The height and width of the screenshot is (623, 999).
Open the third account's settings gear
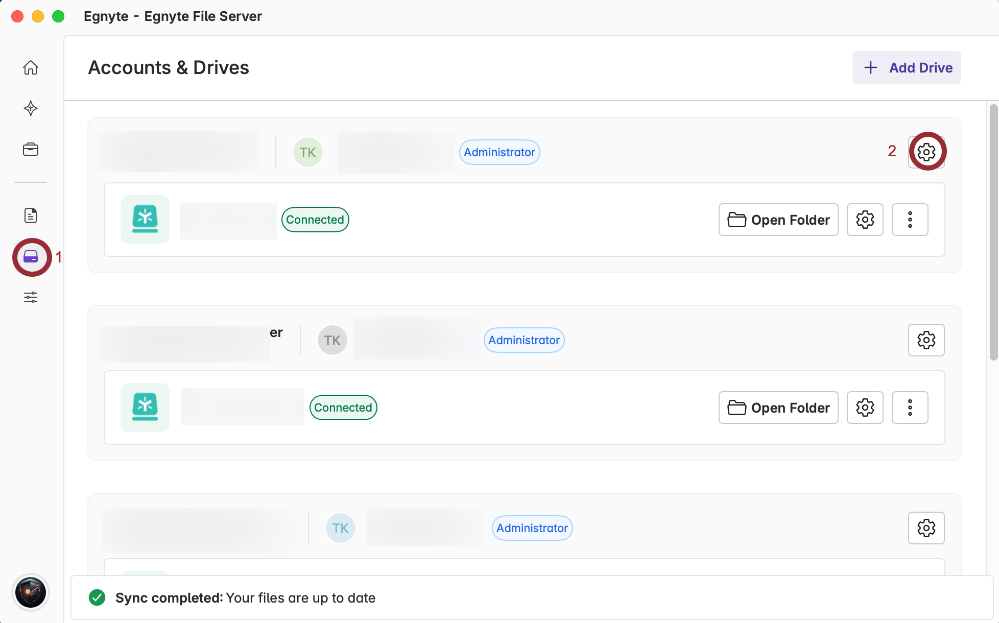pos(926,528)
